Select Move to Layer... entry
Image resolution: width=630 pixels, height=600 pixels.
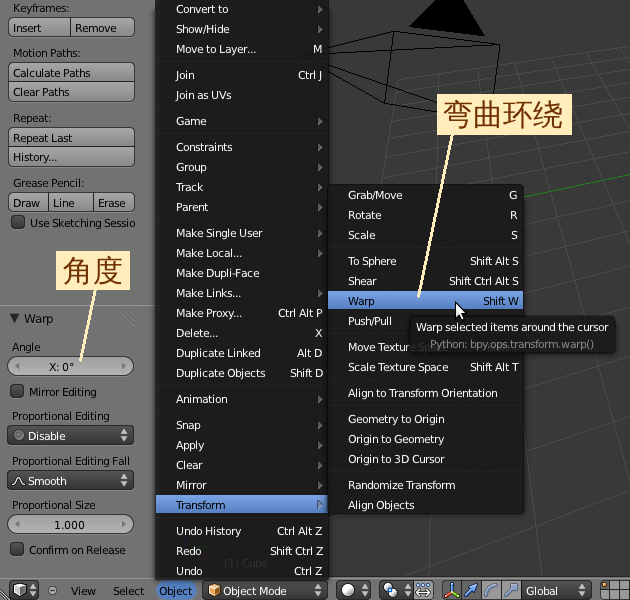242,49
